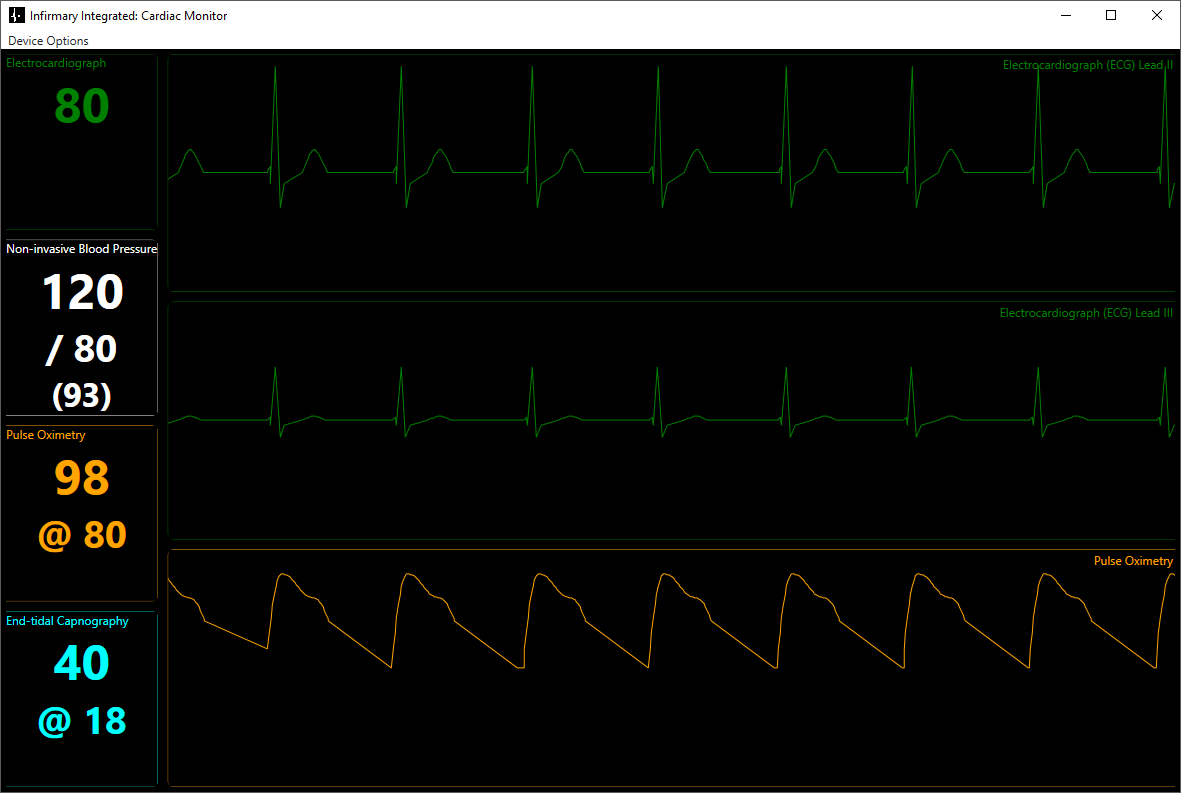Select the systolic pressure reading 120

click(82, 292)
